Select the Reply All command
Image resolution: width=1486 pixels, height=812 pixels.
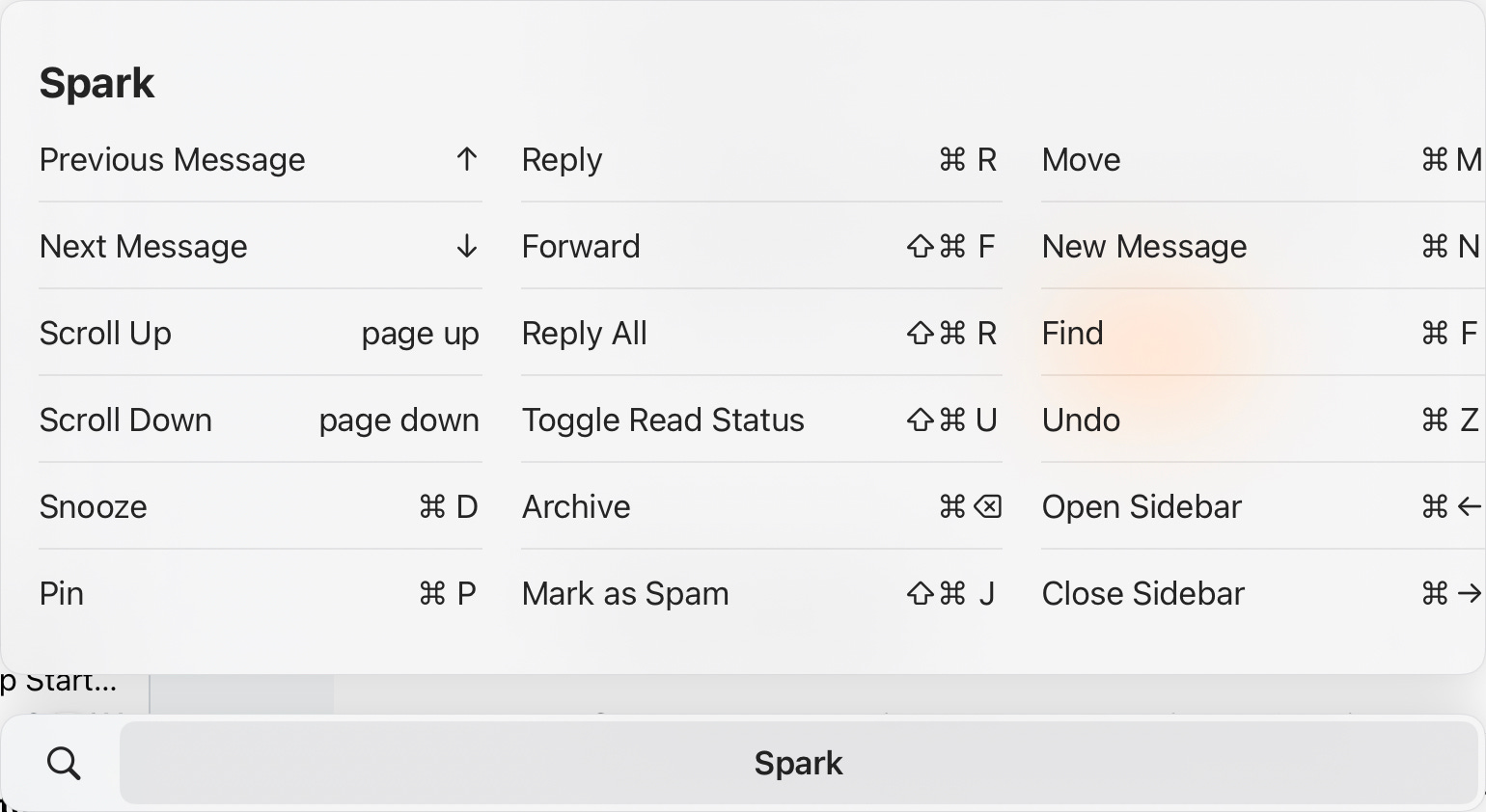pos(761,333)
